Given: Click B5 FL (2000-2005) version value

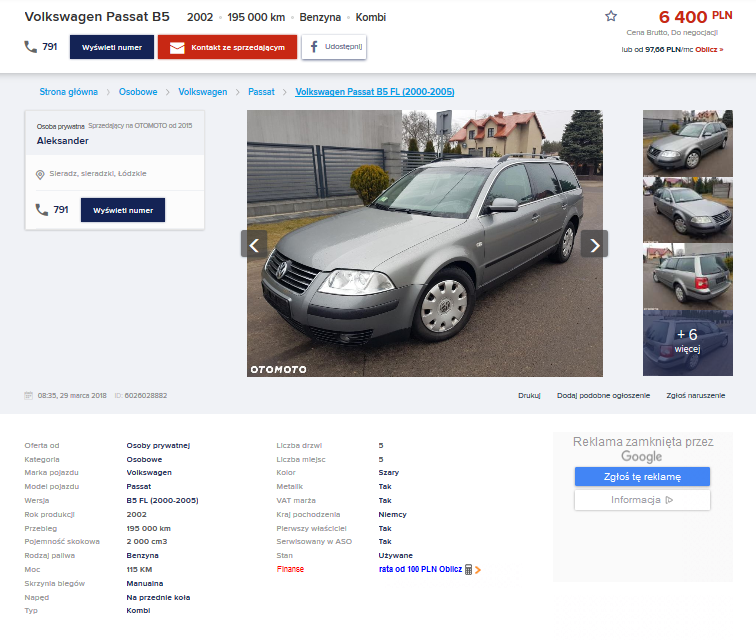Looking at the screenshot, I should (x=162, y=501).
